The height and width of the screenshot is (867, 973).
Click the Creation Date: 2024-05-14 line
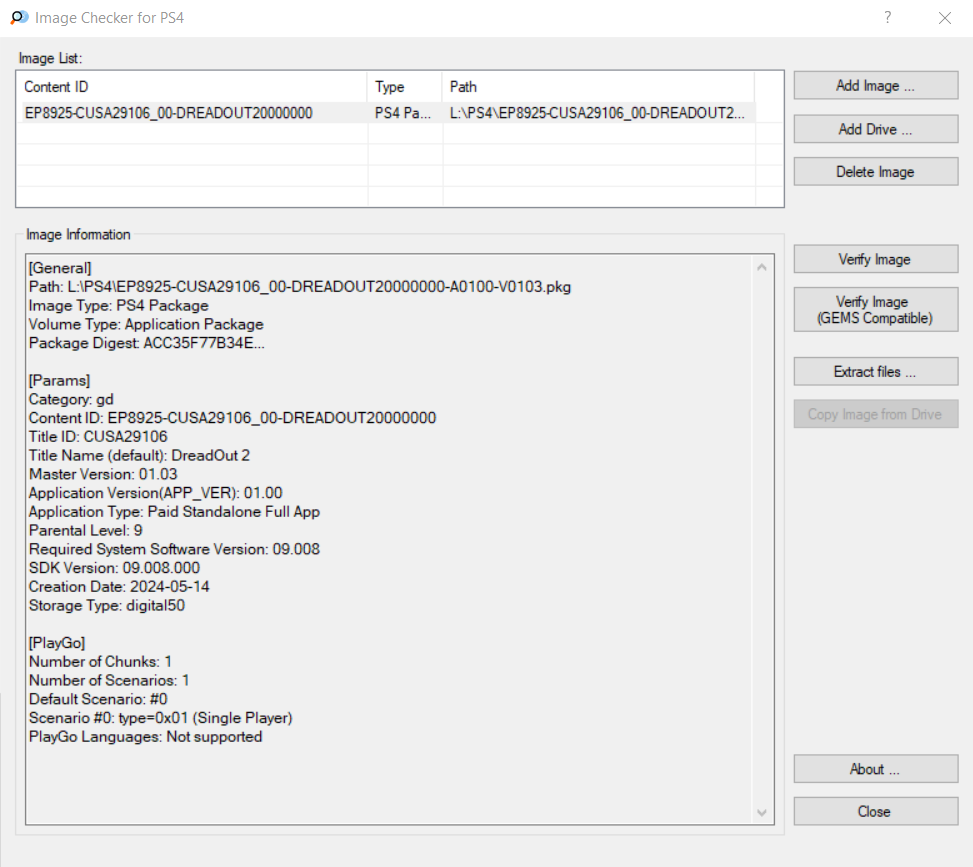(119, 586)
